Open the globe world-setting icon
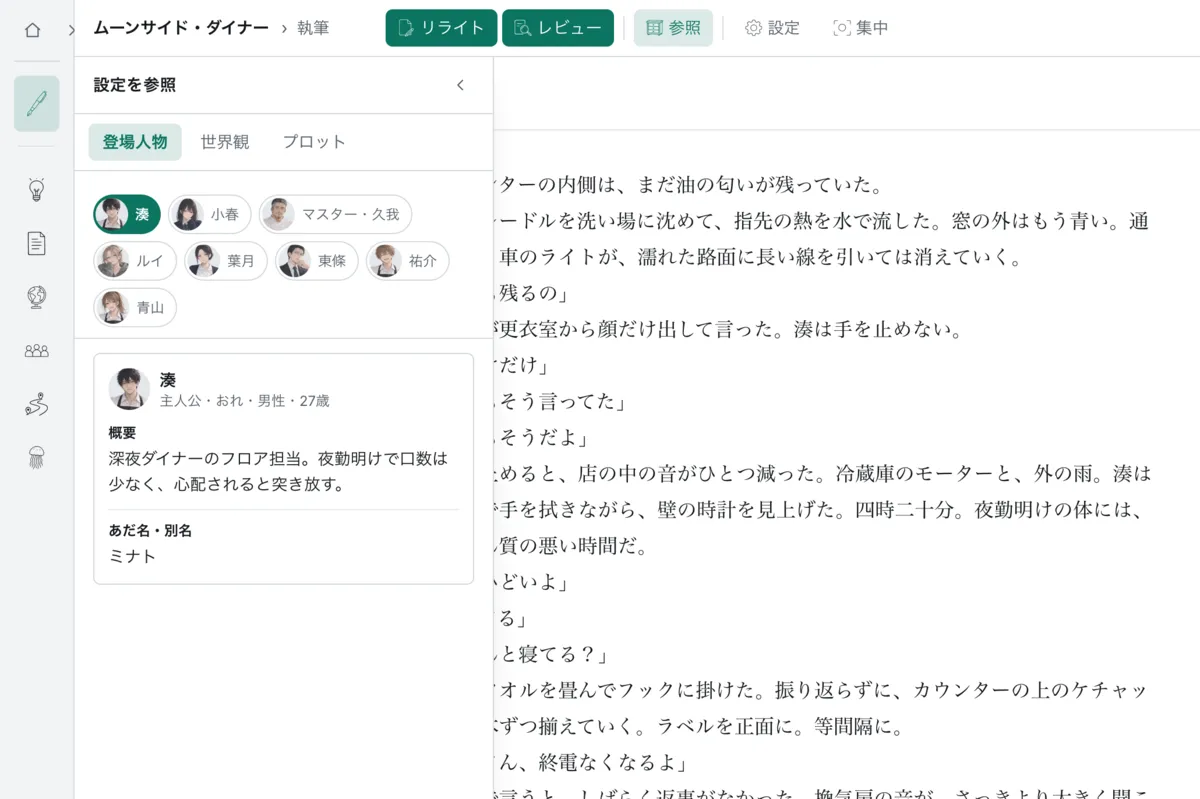The height and width of the screenshot is (799, 1200). click(37, 297)
